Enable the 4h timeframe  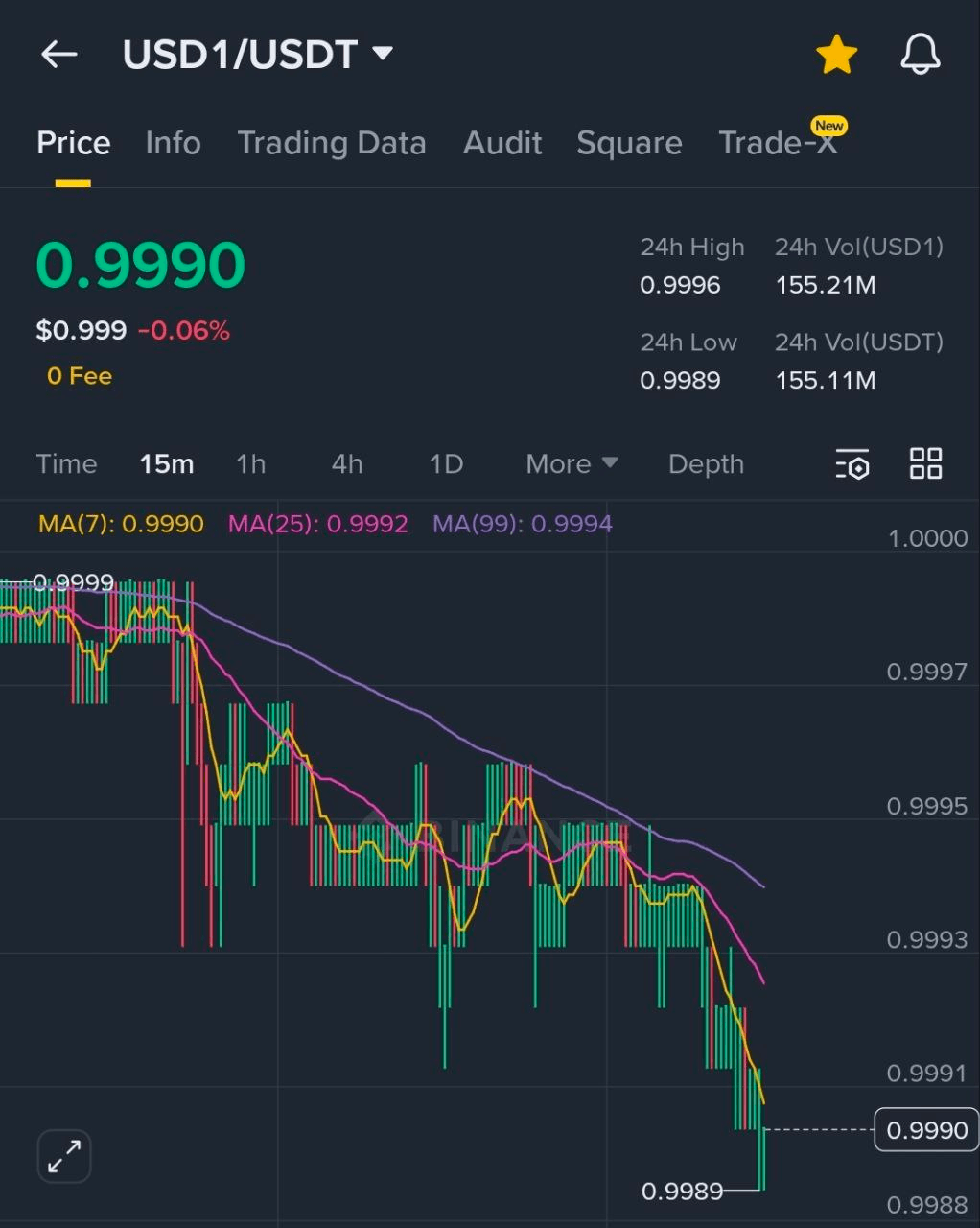347,463
